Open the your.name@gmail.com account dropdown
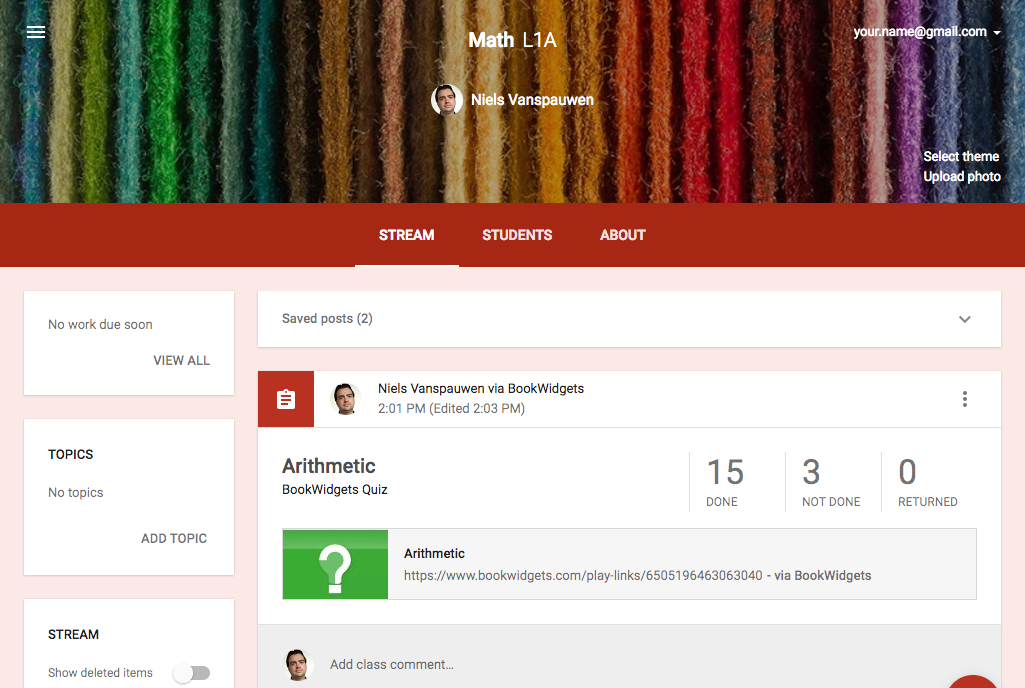Screen dimensions: 1025x688 pyautogui.click(x=925, y=31)
